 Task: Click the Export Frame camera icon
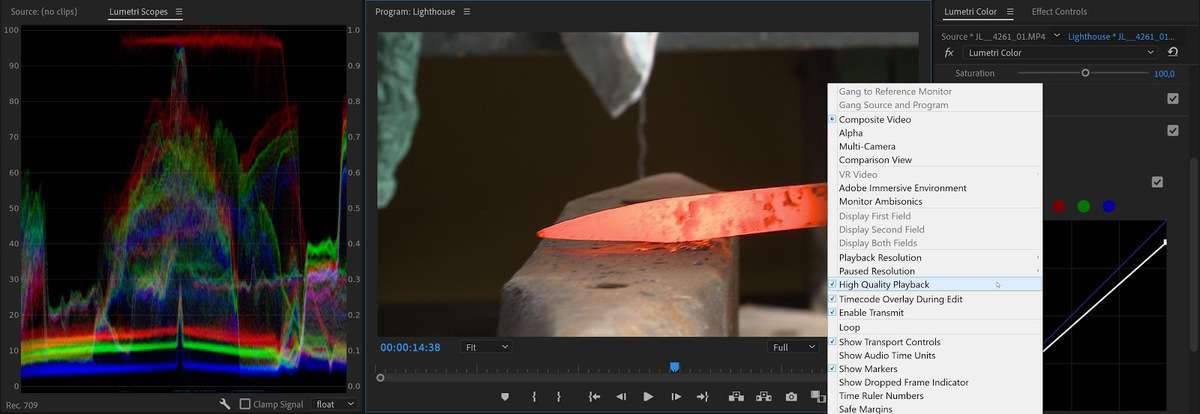pos(791,397)
